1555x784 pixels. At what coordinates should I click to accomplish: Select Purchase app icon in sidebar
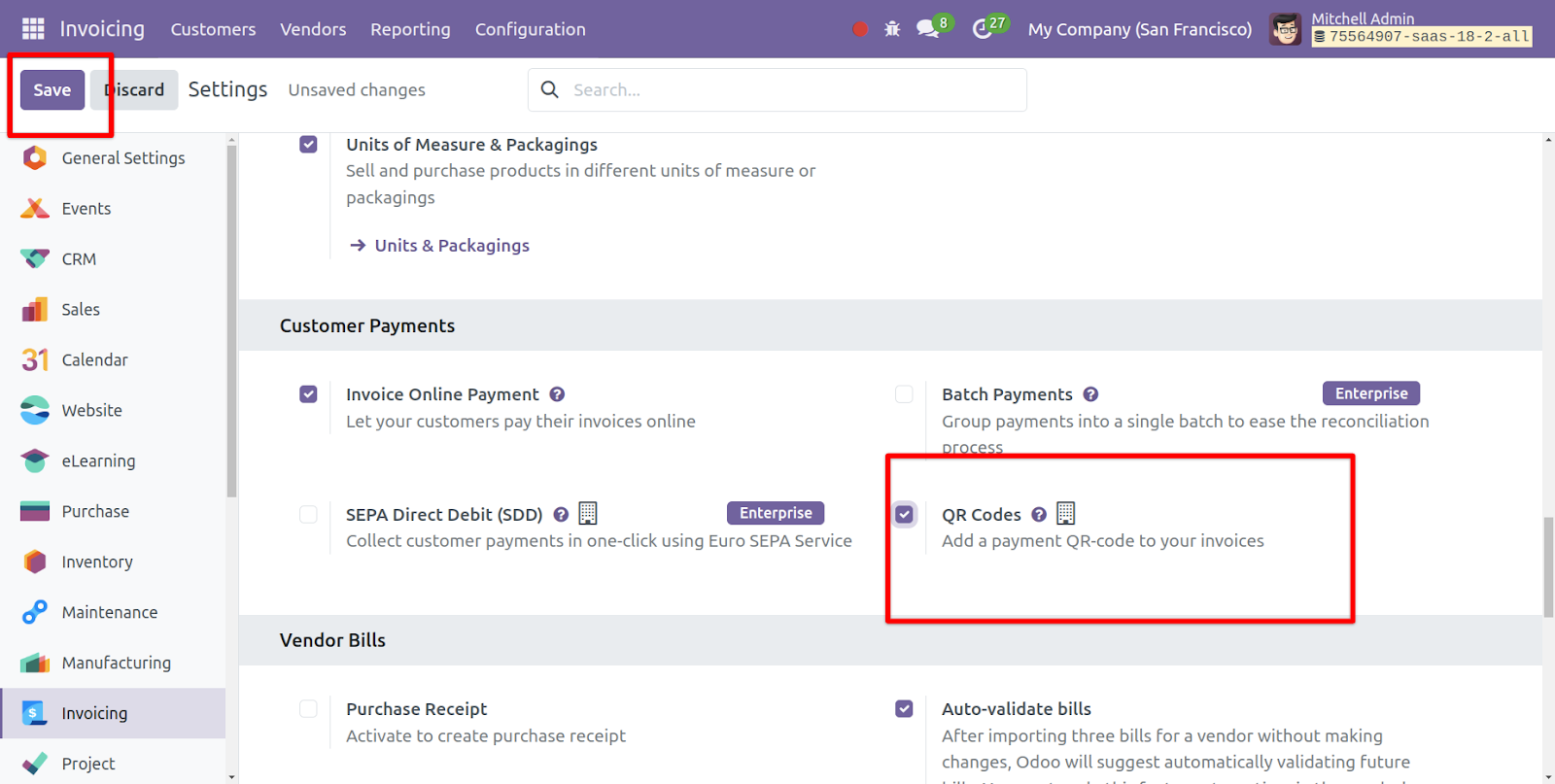pos(35,511)
